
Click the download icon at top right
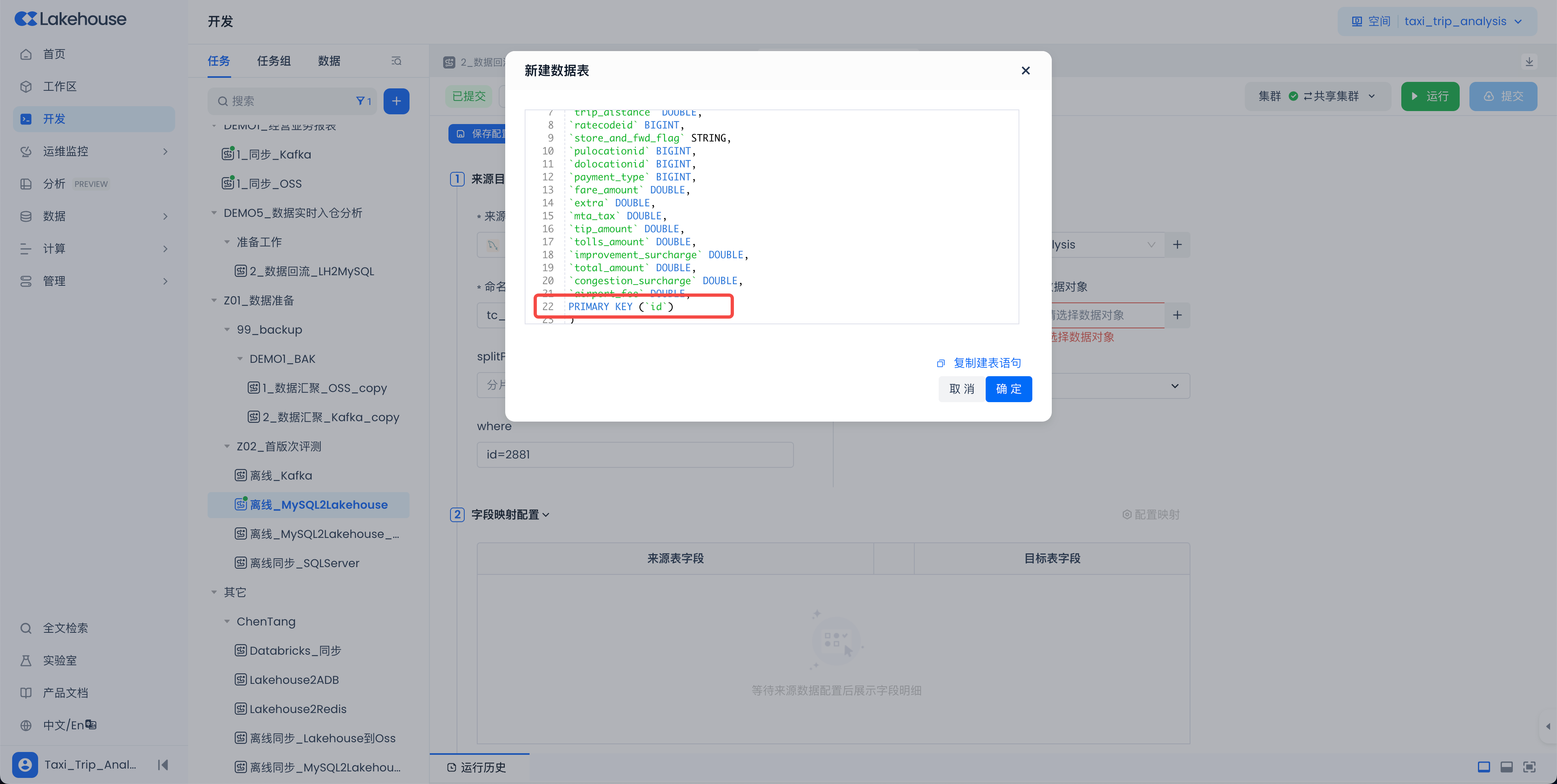click(x=1529, y=61)
